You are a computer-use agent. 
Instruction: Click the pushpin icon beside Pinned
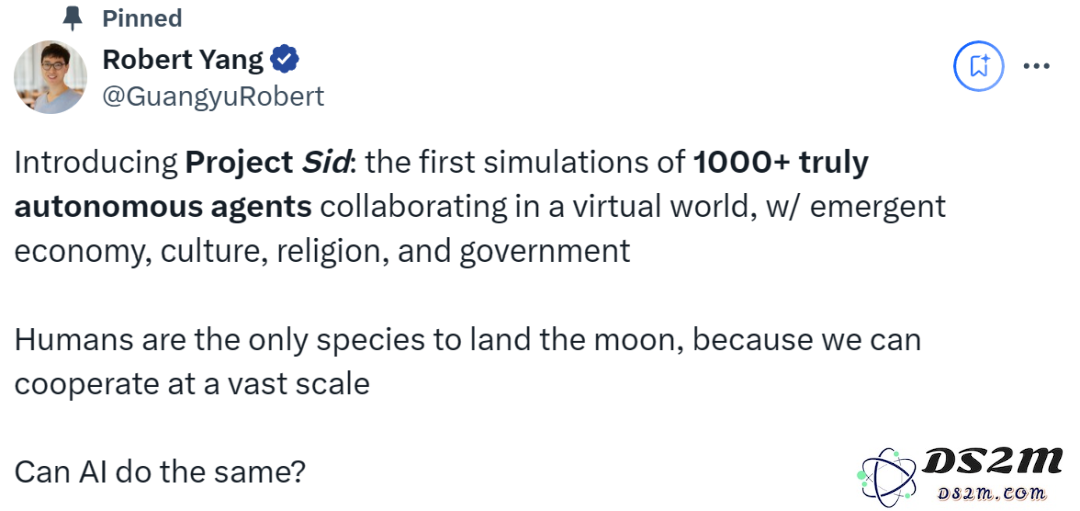coord(72,19)
